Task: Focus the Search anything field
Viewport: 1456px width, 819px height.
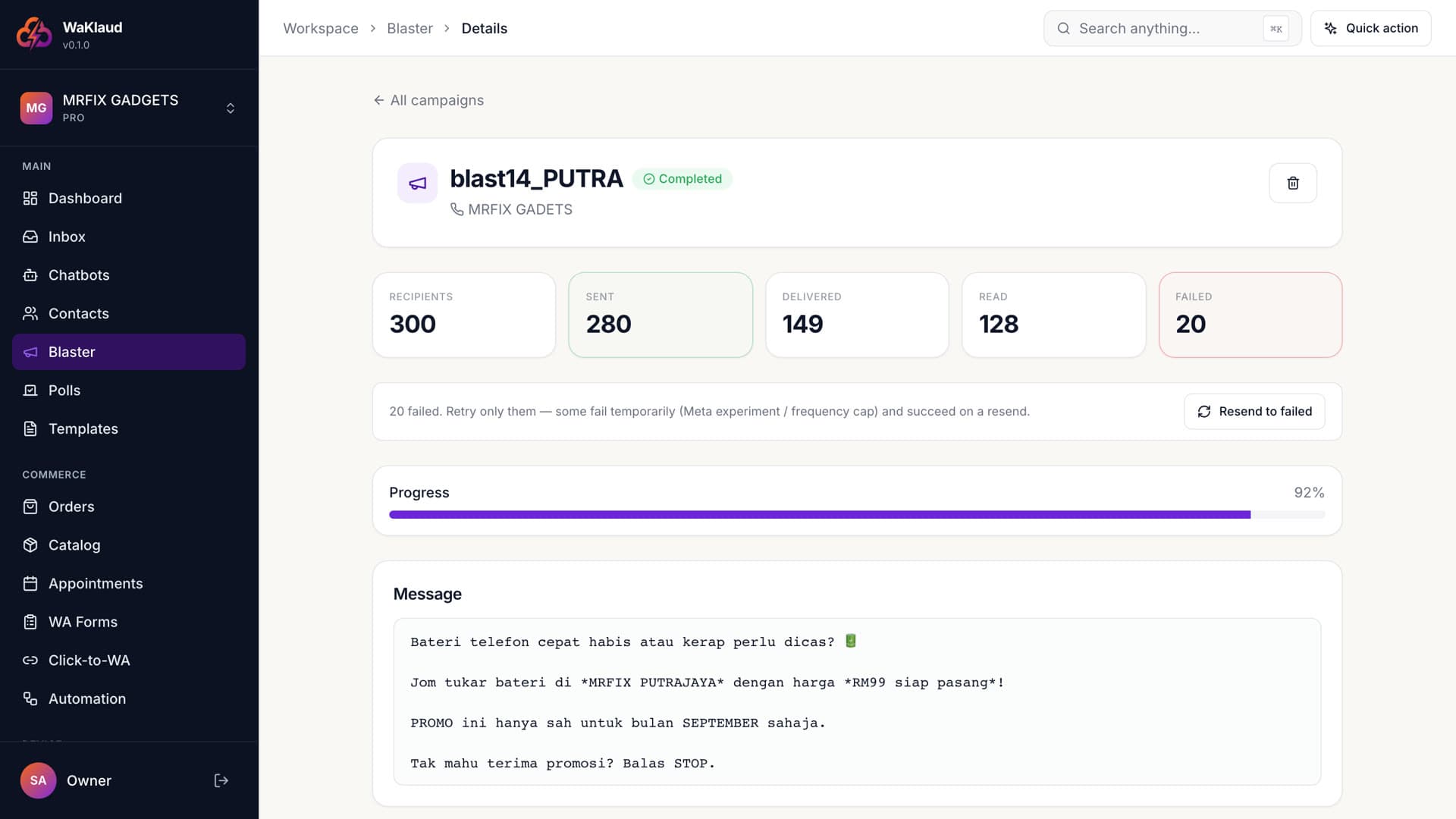Action: (x=1172, y=28)
